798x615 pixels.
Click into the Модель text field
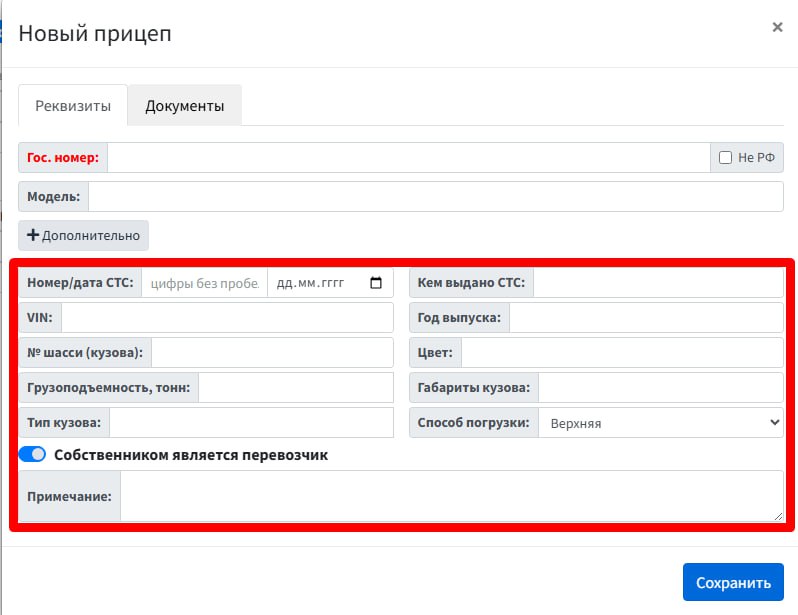pos(436,197)
